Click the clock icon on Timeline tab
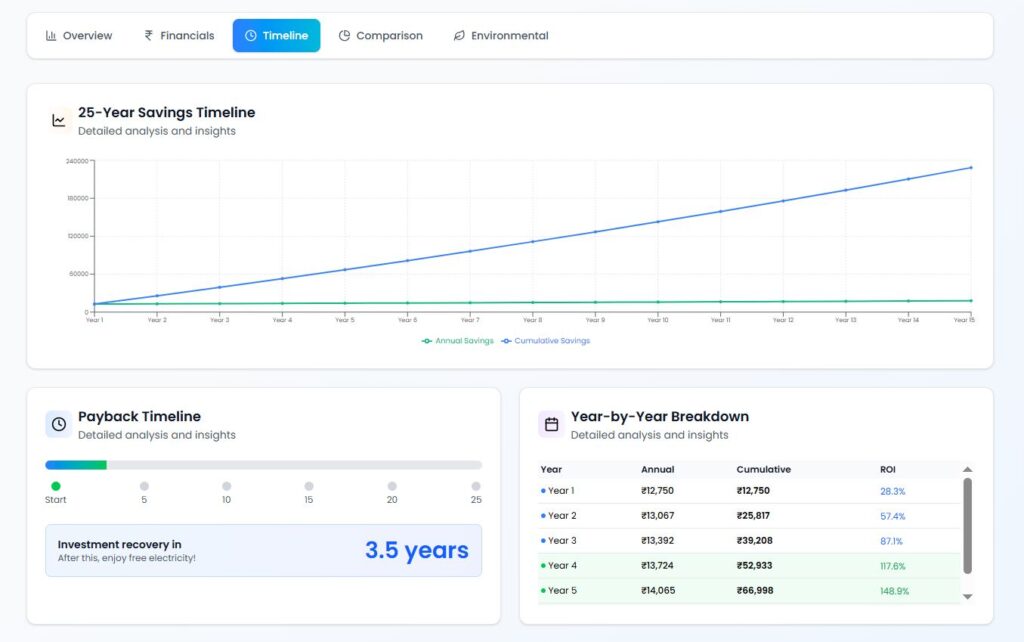Screen dimensions: 1024x642 (x=250, y=36)
